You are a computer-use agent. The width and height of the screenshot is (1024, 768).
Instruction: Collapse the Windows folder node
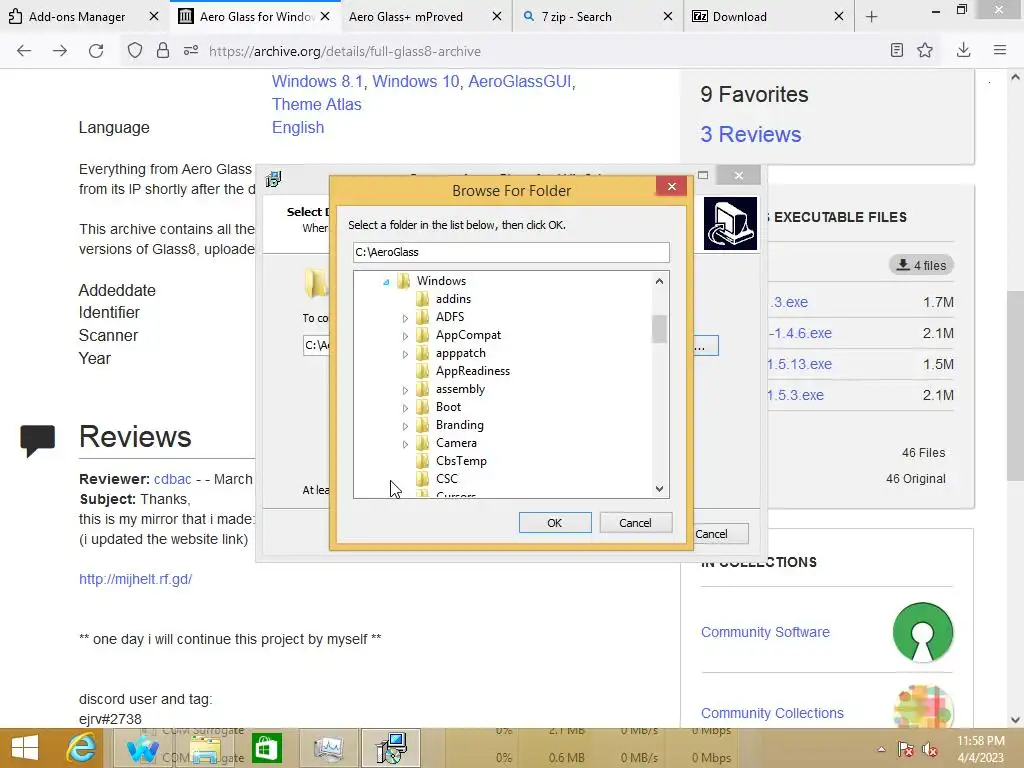[x=387, y=281]
